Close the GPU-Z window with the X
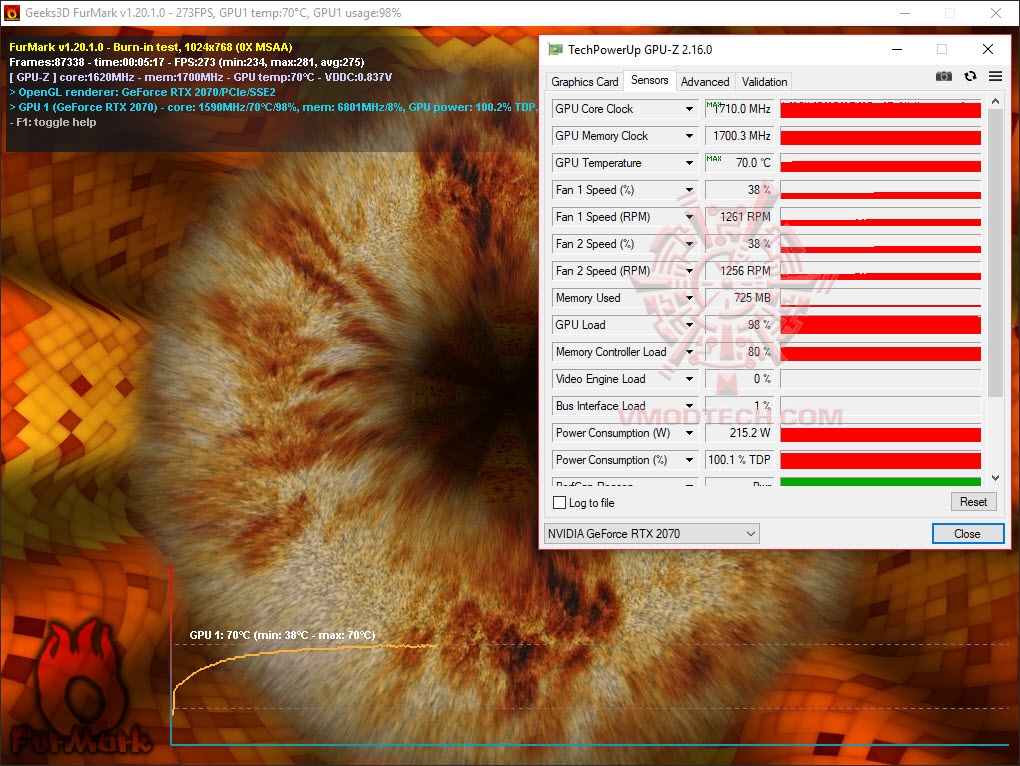The height and width of the screenshot is (766, 1020). 987,49
